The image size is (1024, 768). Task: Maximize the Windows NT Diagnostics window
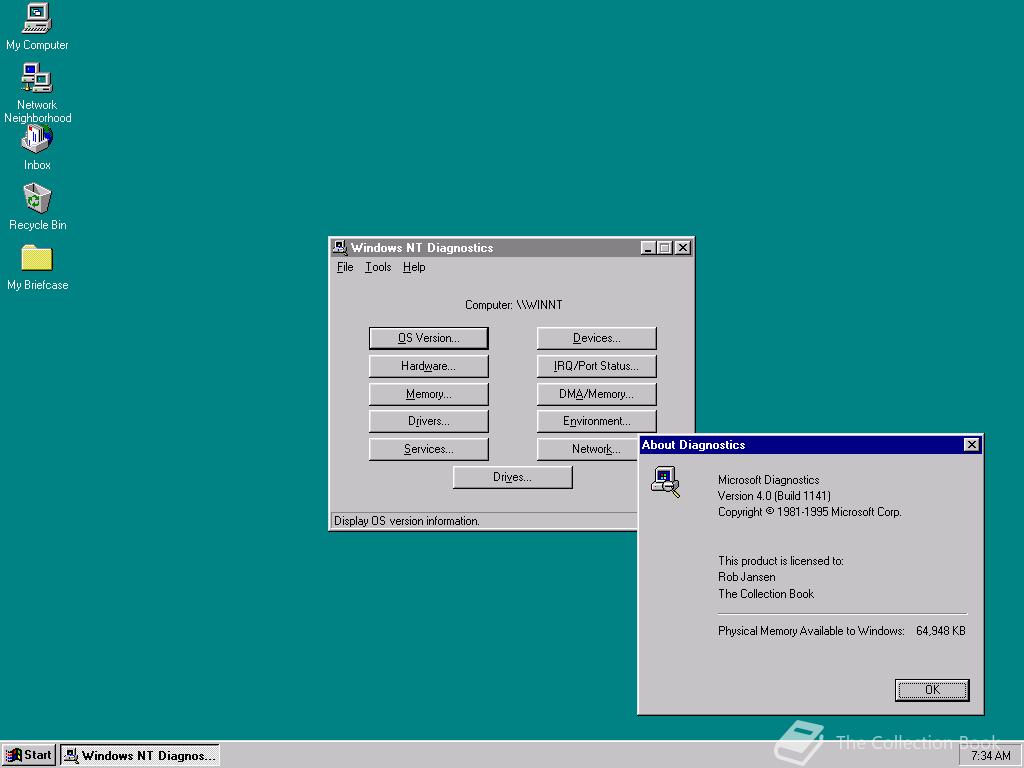tap(664, 248)
